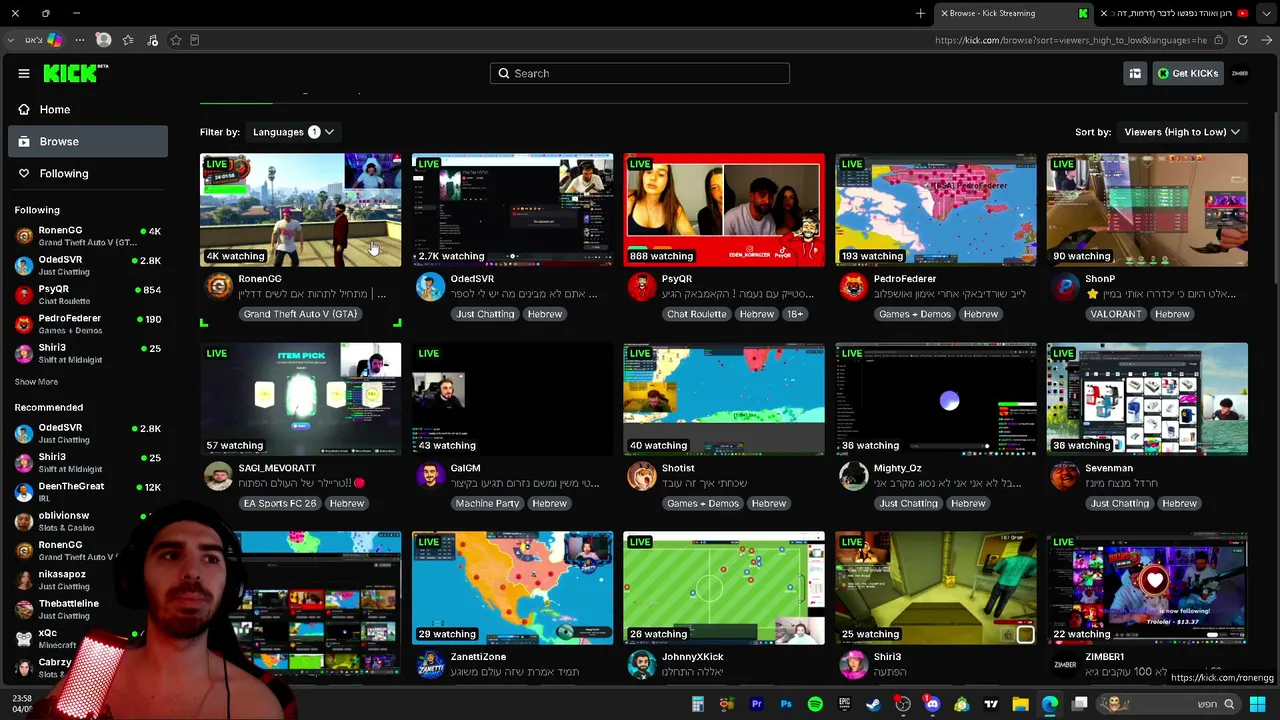1280x720 pixels.
Task: Open Photoshop from the taskbar
Action: (x=786, y=704)
